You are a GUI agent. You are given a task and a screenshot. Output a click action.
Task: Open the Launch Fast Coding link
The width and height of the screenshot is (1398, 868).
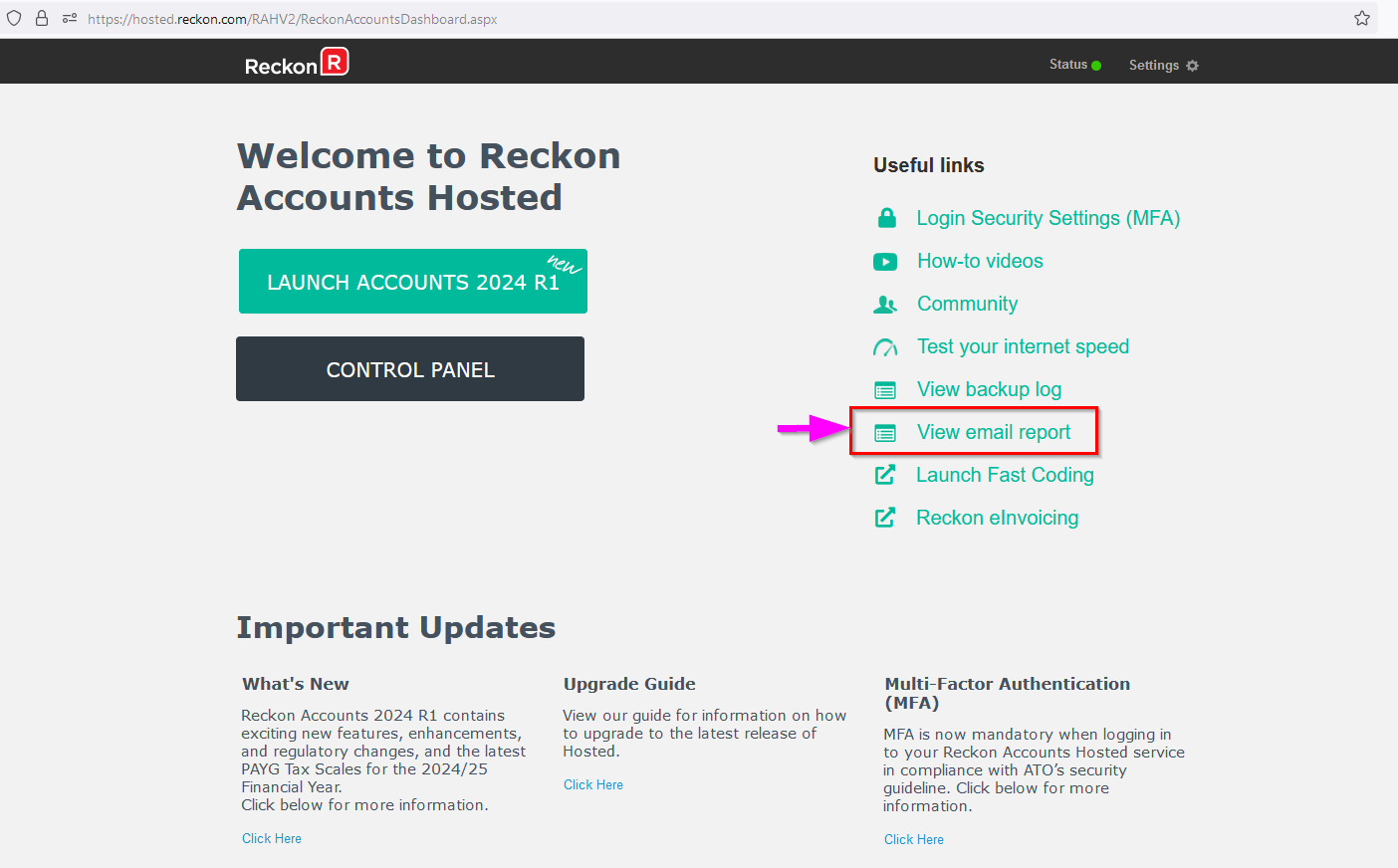(1005, 475)
